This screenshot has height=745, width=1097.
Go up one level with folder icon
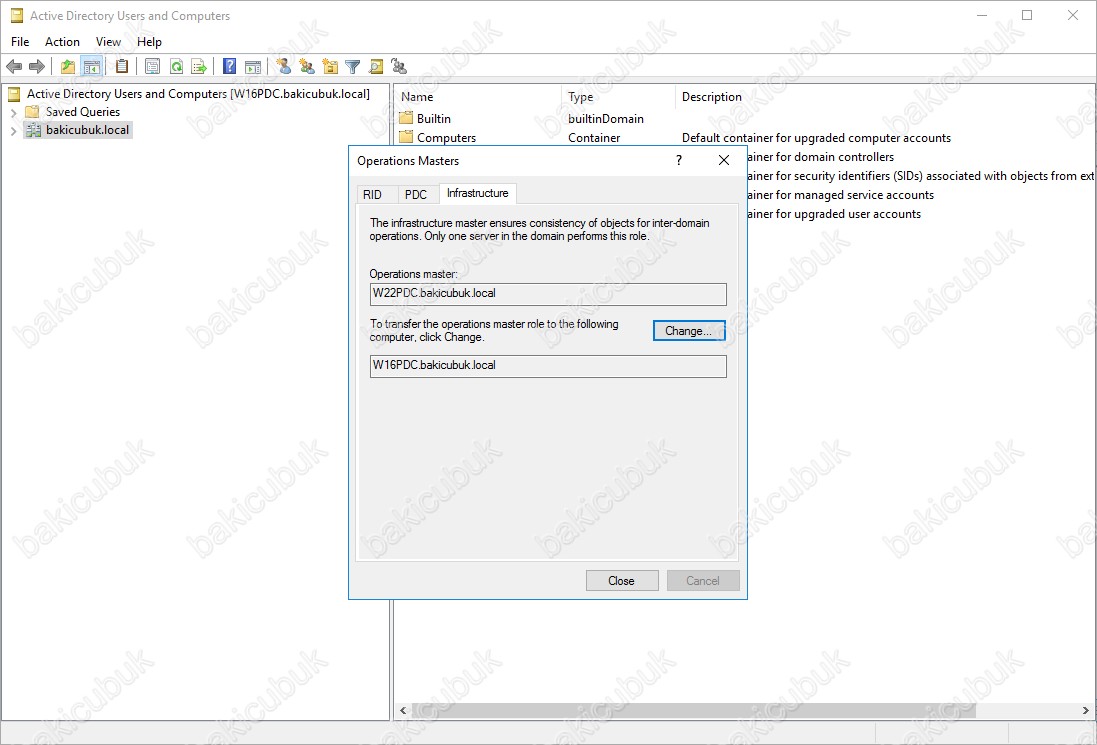click(68, 66)
